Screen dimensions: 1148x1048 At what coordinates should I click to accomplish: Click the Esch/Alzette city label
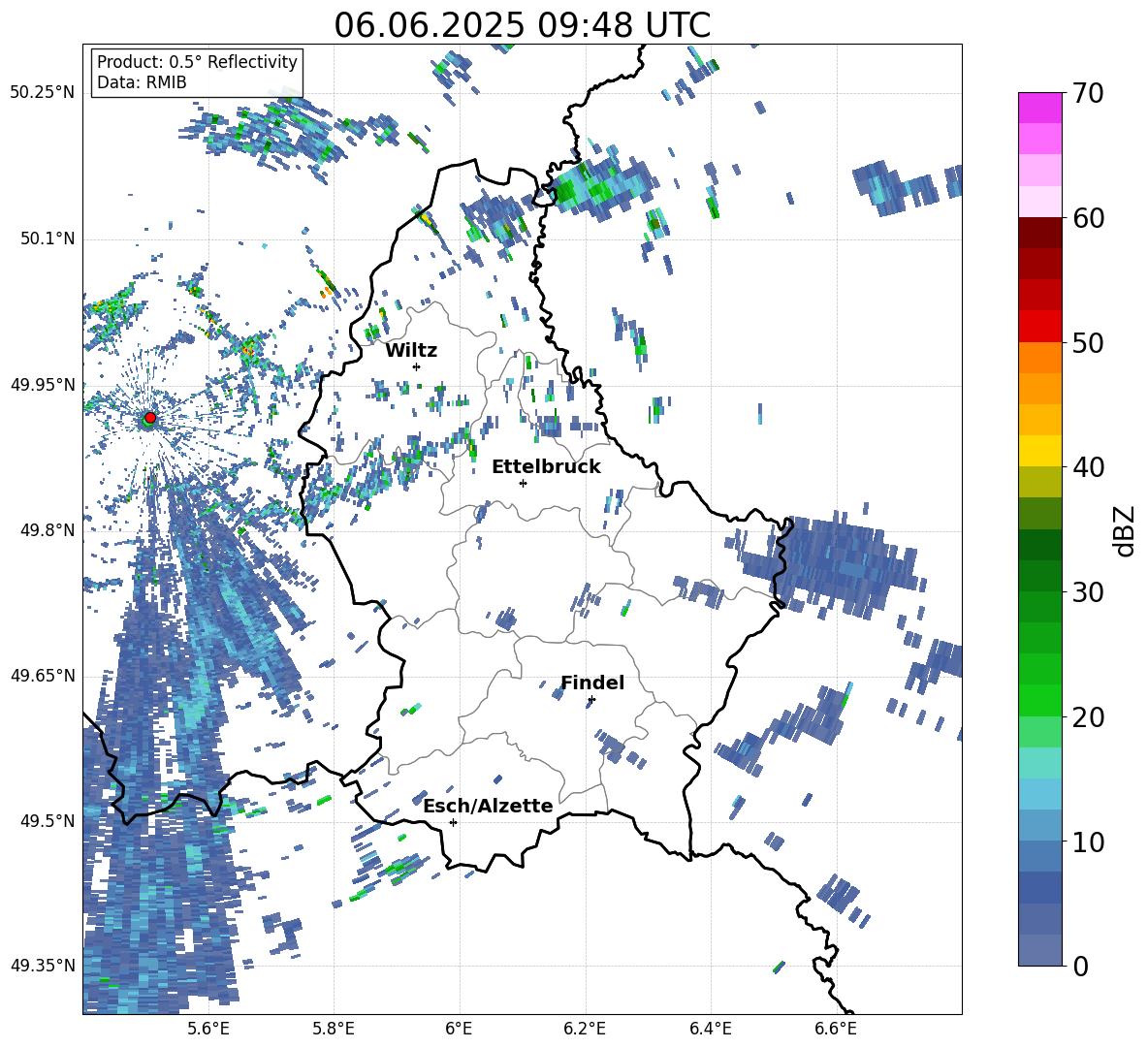(x=489, y=806)
